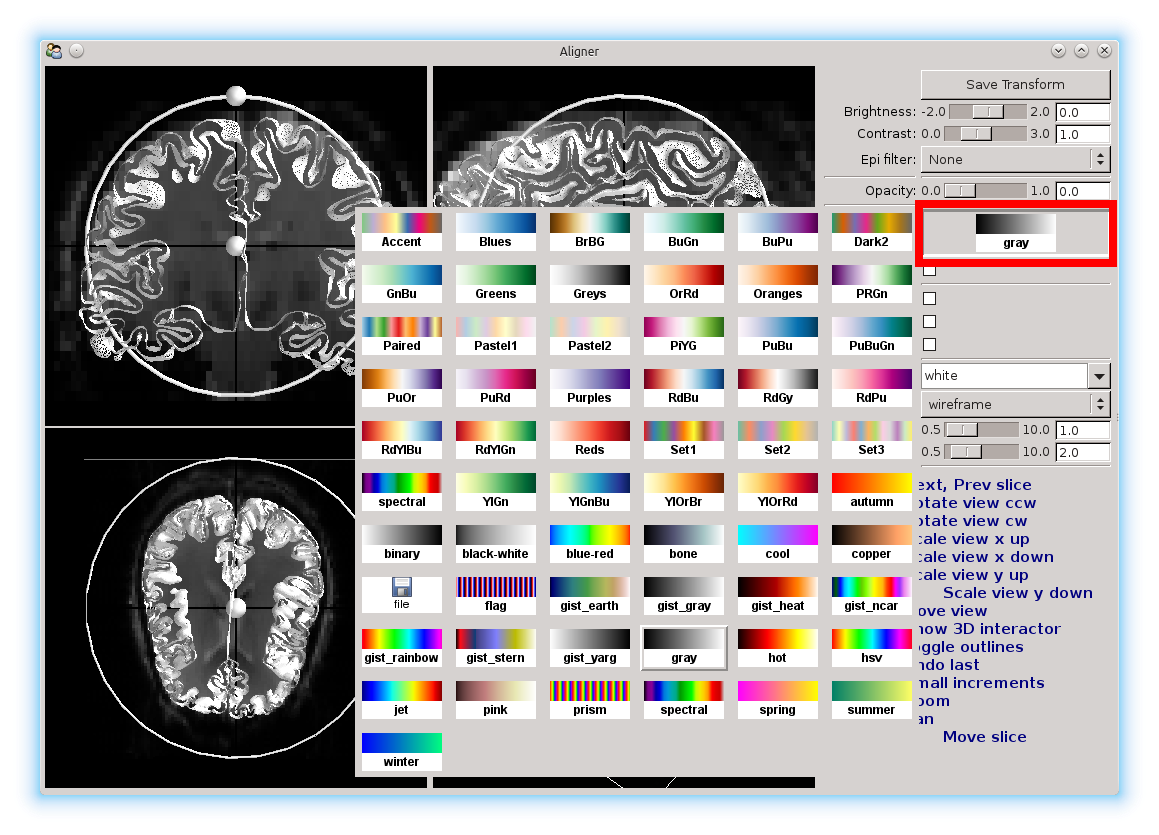Pick the gist_earth colormap
This screenshot has width=1159, height=835.
(590, 595)
